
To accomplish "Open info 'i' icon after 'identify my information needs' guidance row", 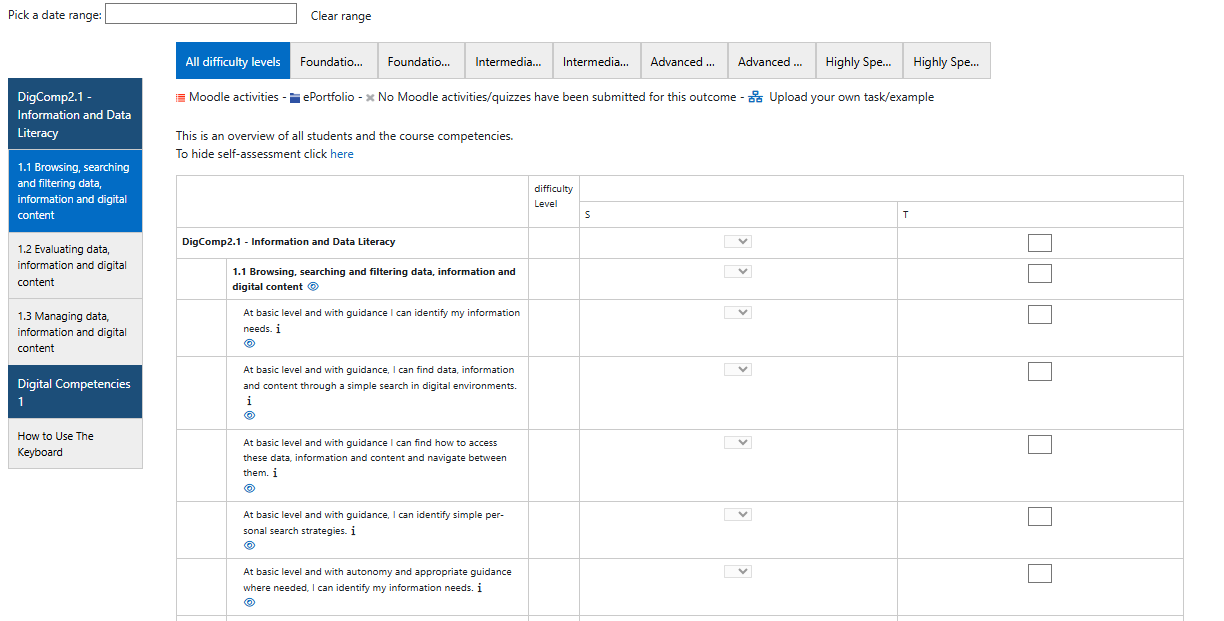I will point(278,328).
